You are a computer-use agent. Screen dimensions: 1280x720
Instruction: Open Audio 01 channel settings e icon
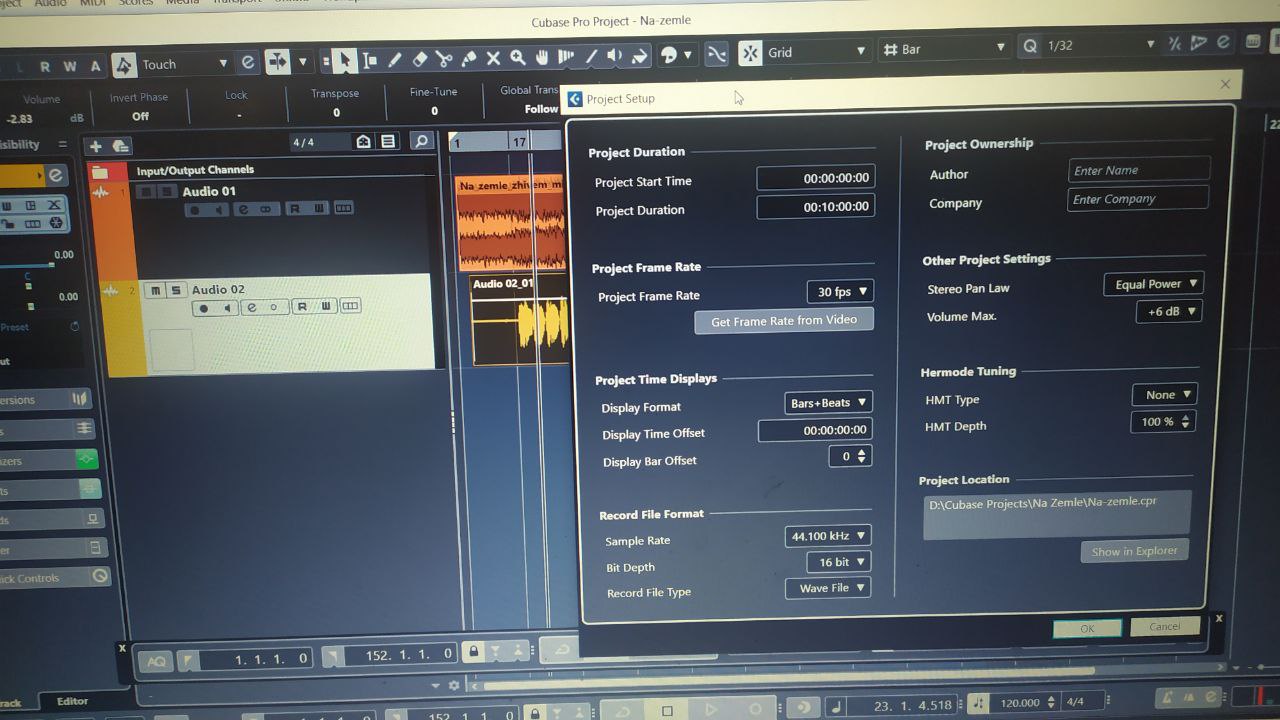pos(245,209)
